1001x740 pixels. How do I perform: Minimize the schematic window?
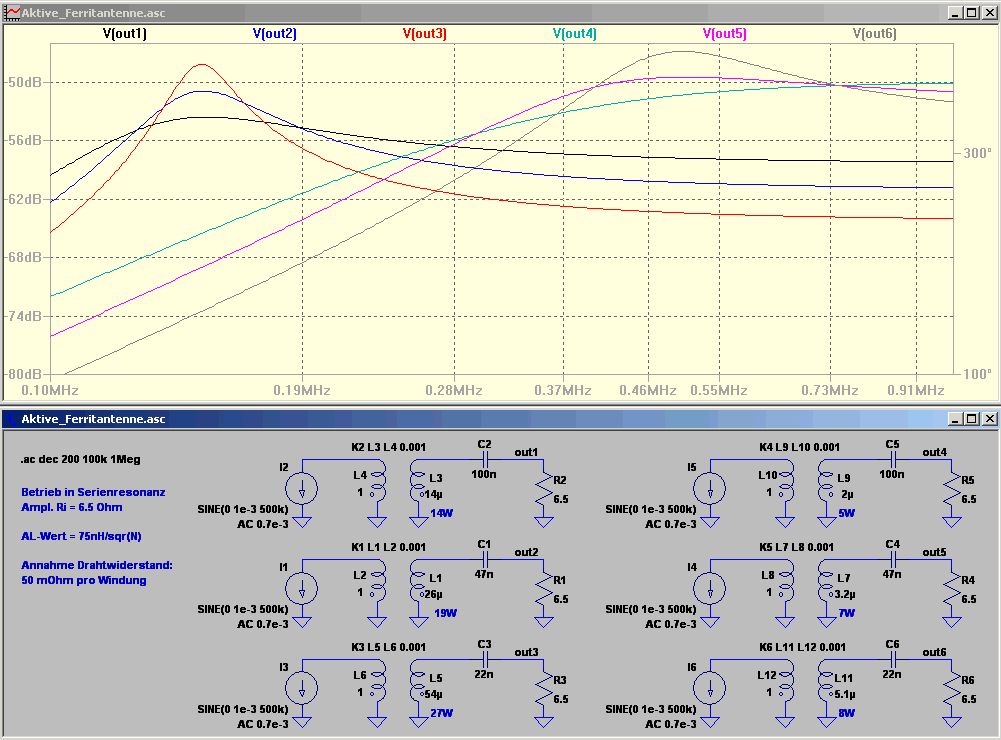(x=955, y=419)
